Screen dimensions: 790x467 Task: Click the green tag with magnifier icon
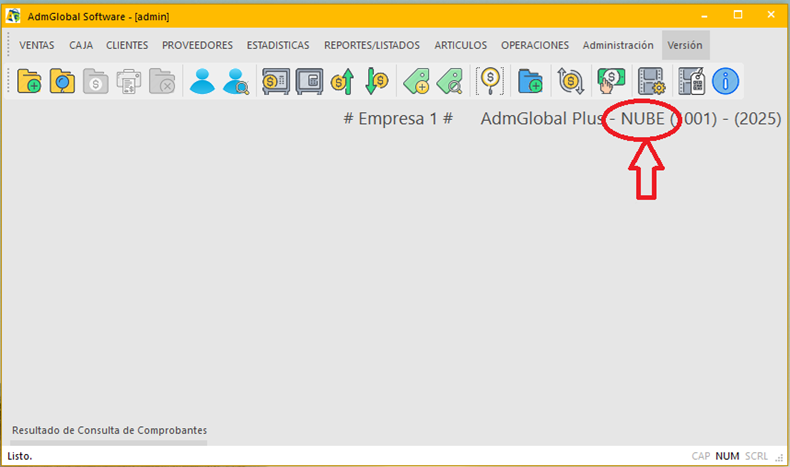tap(449, 81)
